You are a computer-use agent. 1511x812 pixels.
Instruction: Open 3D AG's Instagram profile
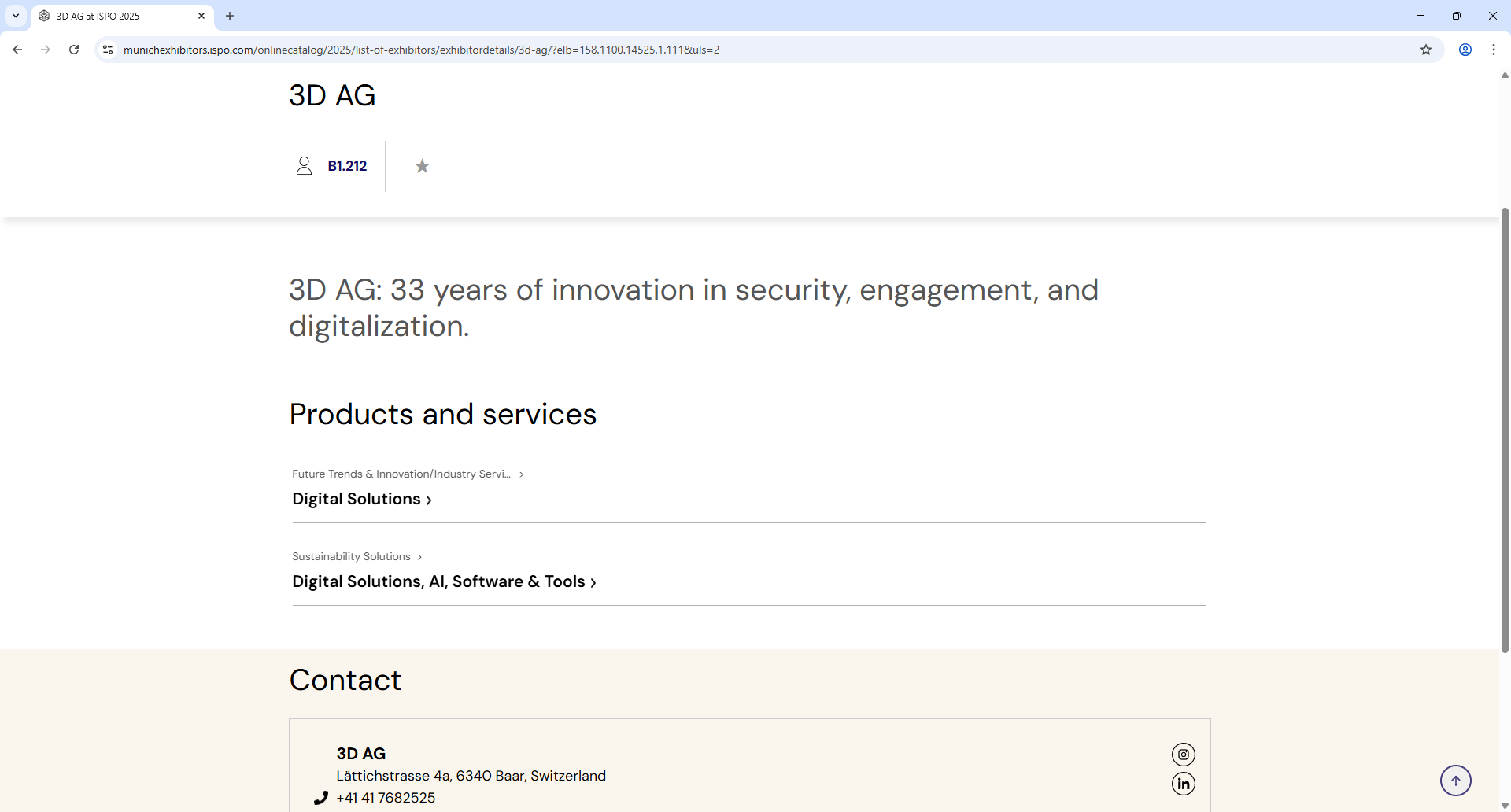[x=1184, y=755]
